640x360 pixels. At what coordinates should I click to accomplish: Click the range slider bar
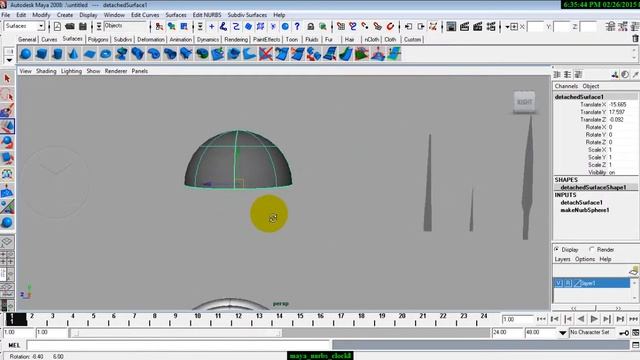(x=176, y=333)
